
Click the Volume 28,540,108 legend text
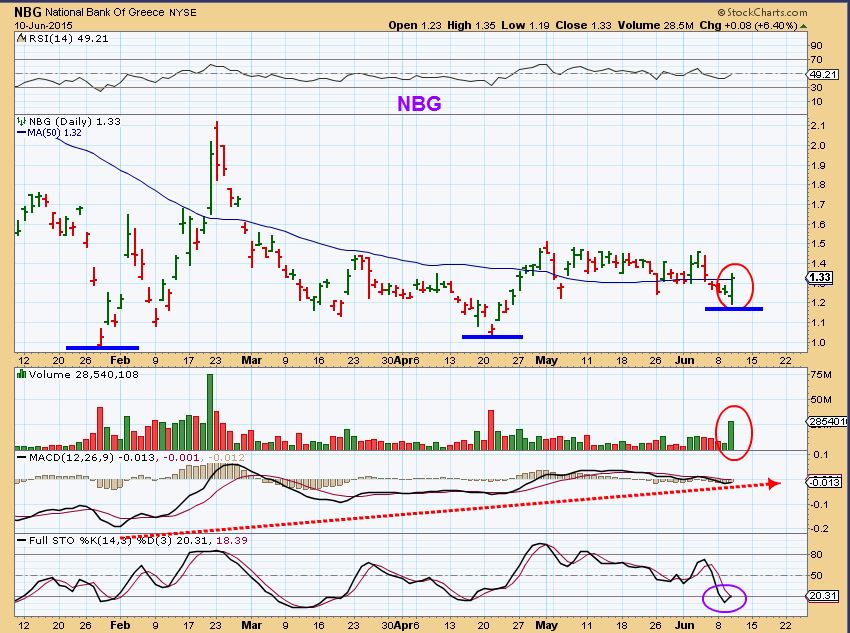point(84,374)
